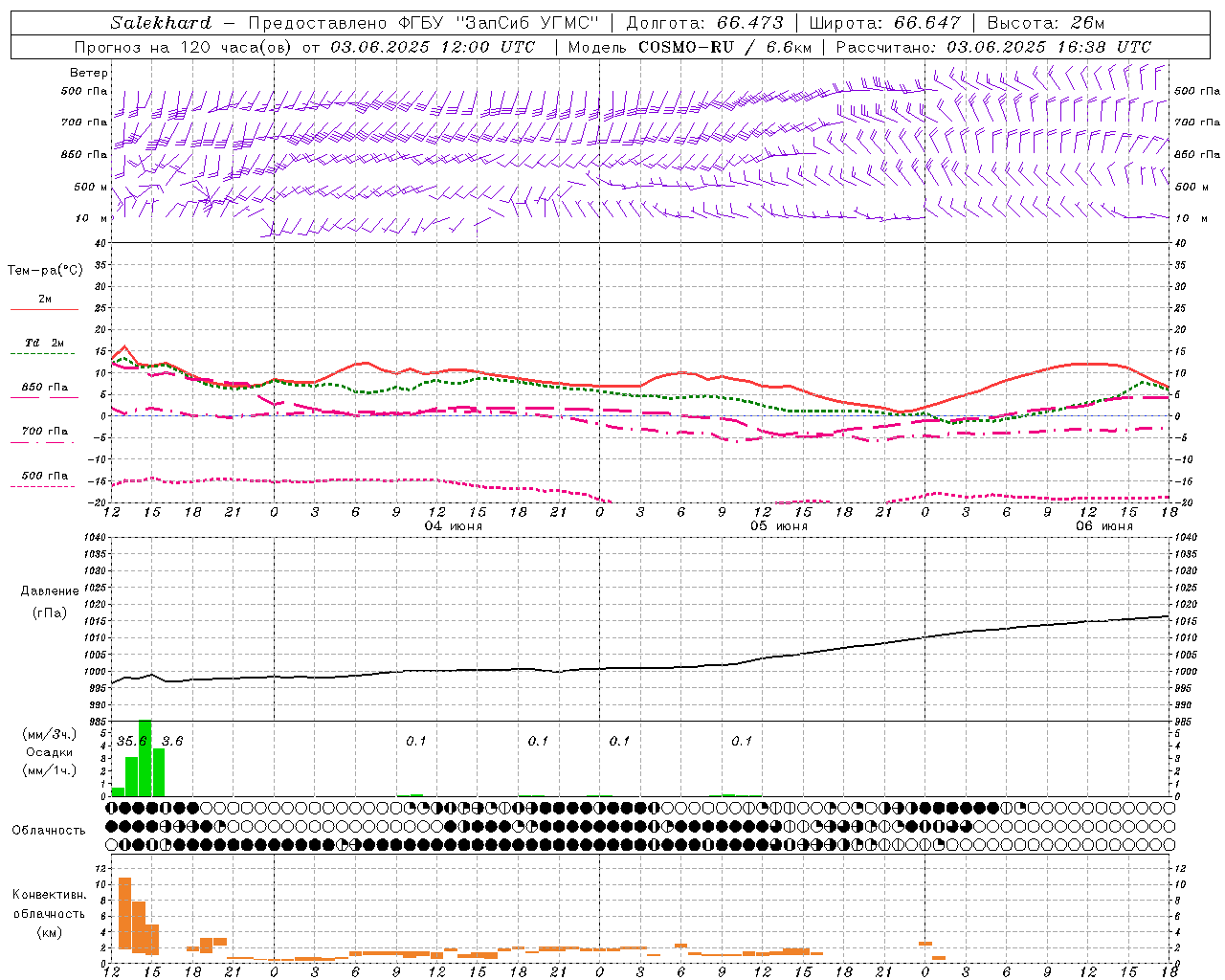
Task: Click the tallest green precipitation bar
Action: click(x=145, y=758)
